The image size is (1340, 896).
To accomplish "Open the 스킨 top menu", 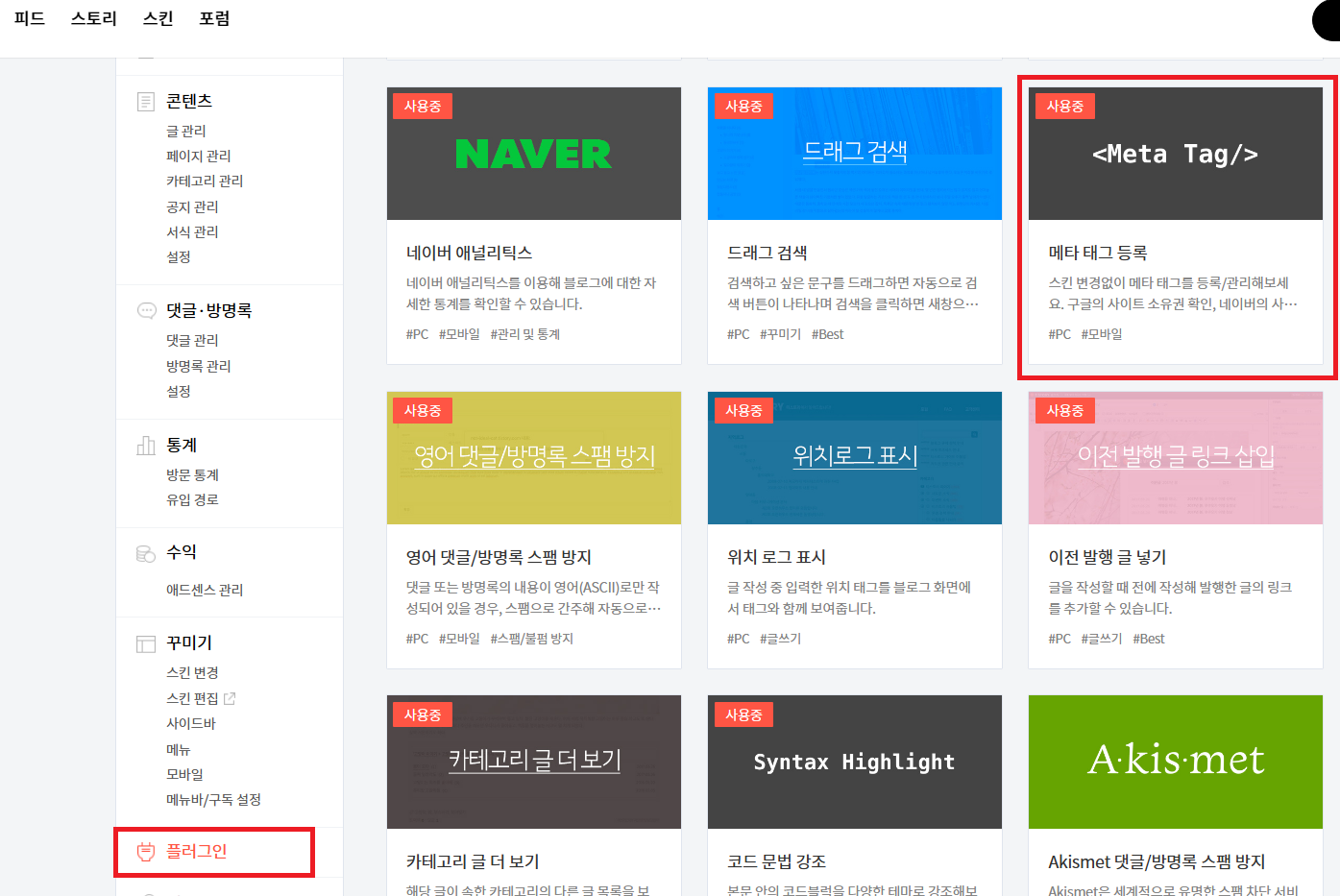I will point(158,18).
